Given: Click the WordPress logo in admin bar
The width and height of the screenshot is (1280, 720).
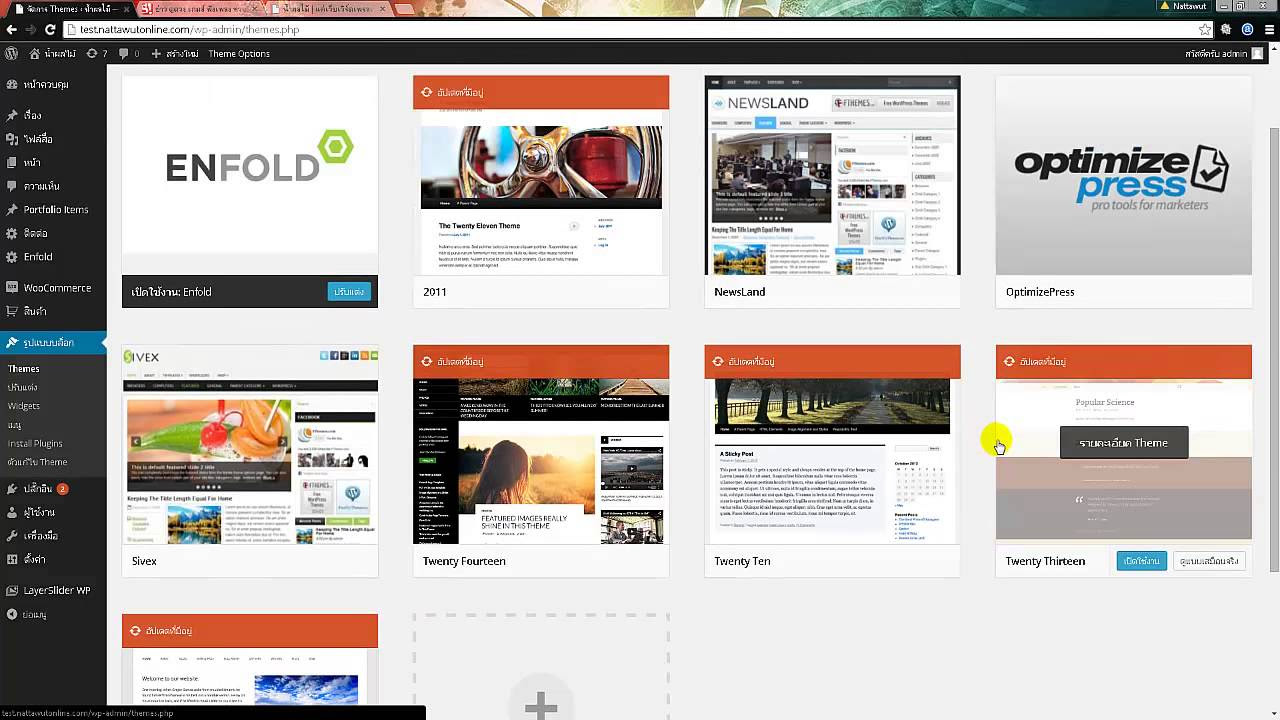Looking at the screenshot, I should click(x=12, y=53).
